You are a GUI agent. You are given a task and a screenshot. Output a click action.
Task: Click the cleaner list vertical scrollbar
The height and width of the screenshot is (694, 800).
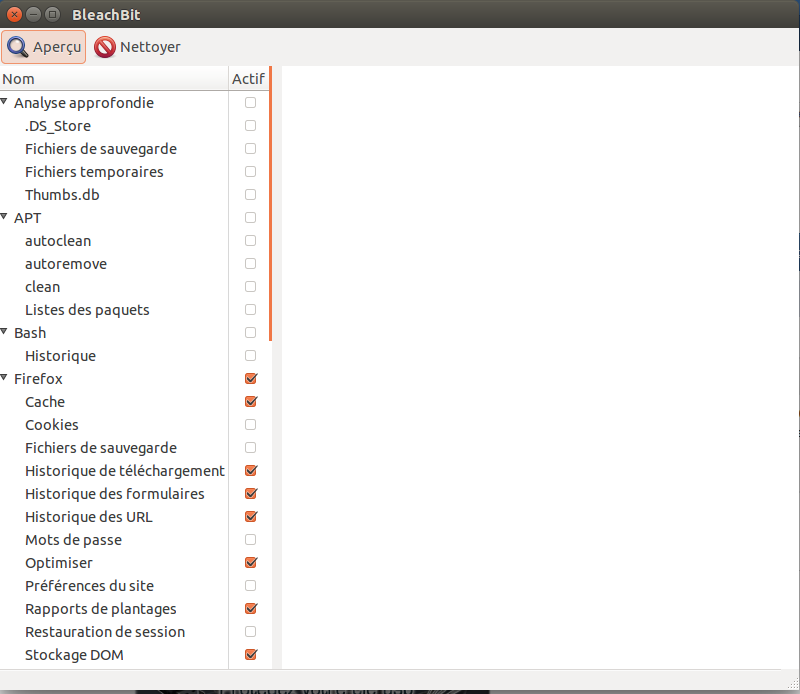[270, 204]
